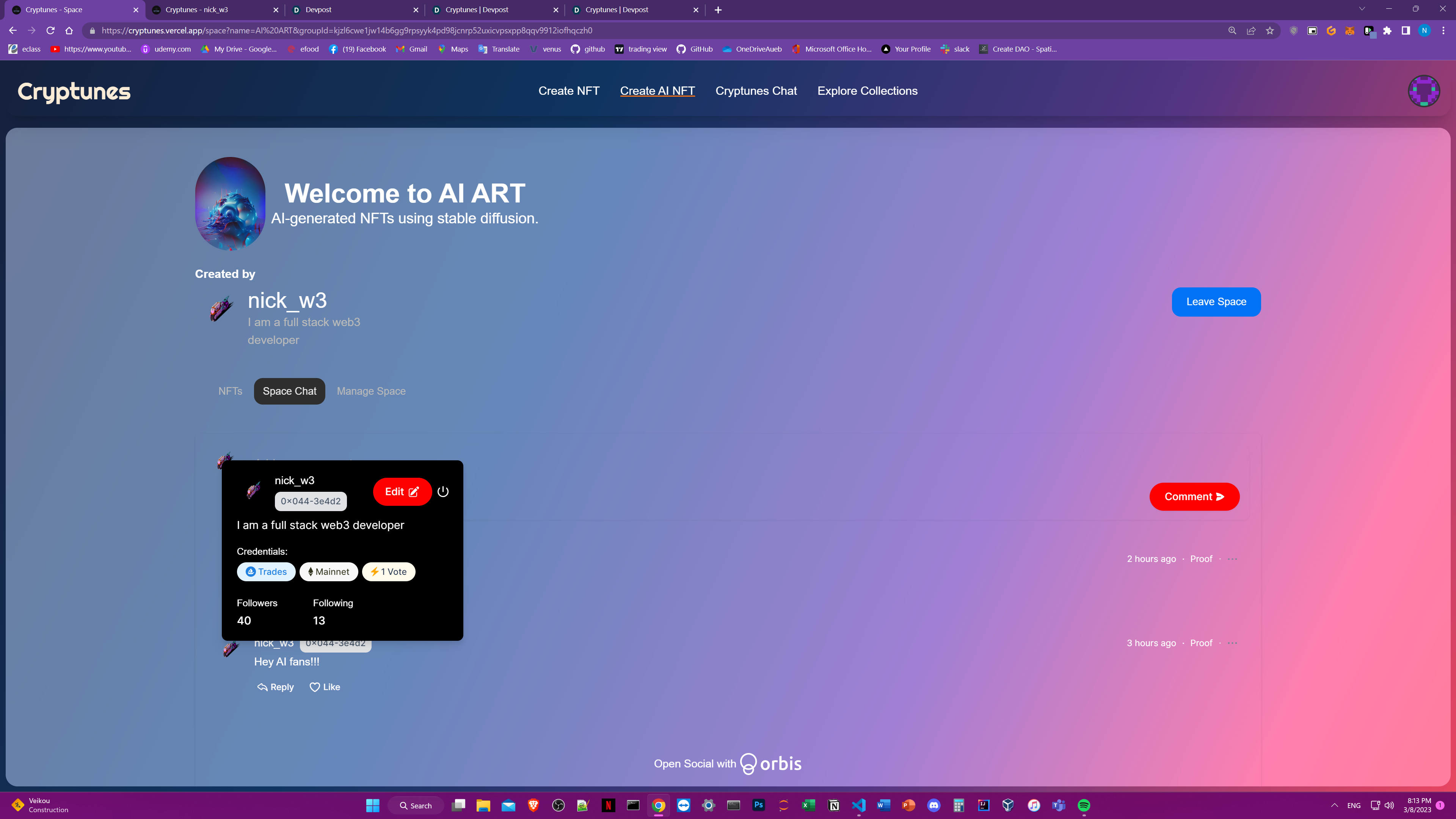Click the power disconnect icon in profile popup
The image size is (1456, 819).
point(443,492)
